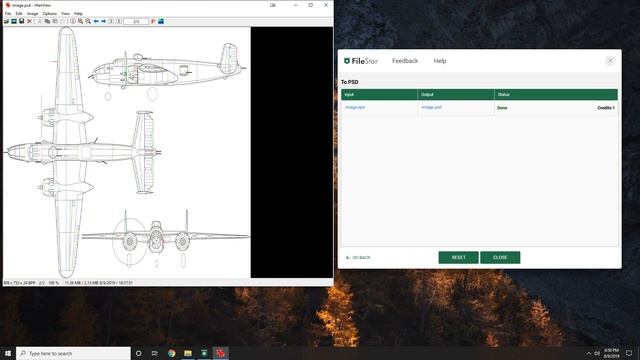Click the airplane image in the IrfanView window
The height and width of the screenshot is (360, 640).
(x=127, y=152)
